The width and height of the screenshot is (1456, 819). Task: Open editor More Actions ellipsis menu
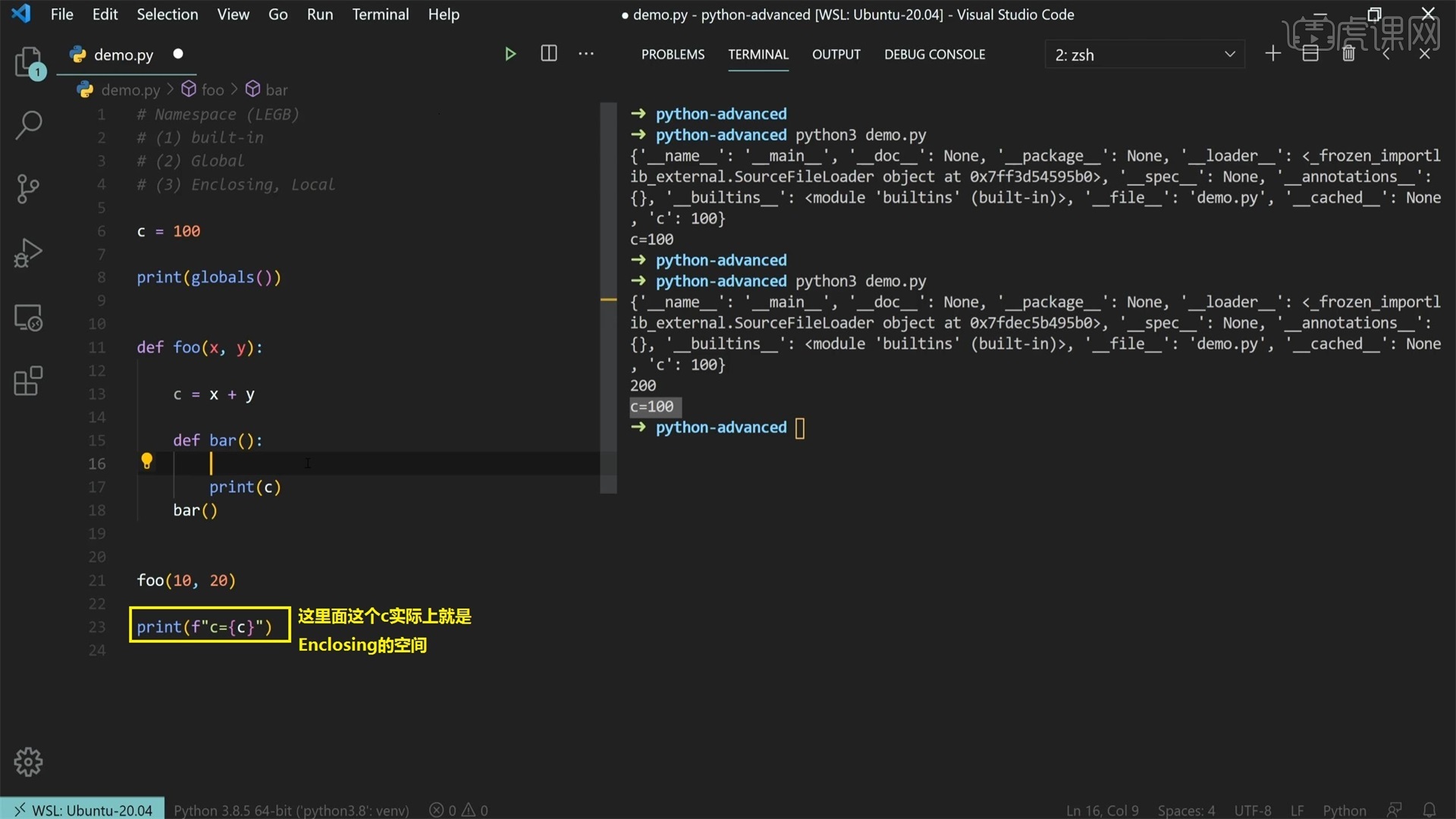[586, 54]
